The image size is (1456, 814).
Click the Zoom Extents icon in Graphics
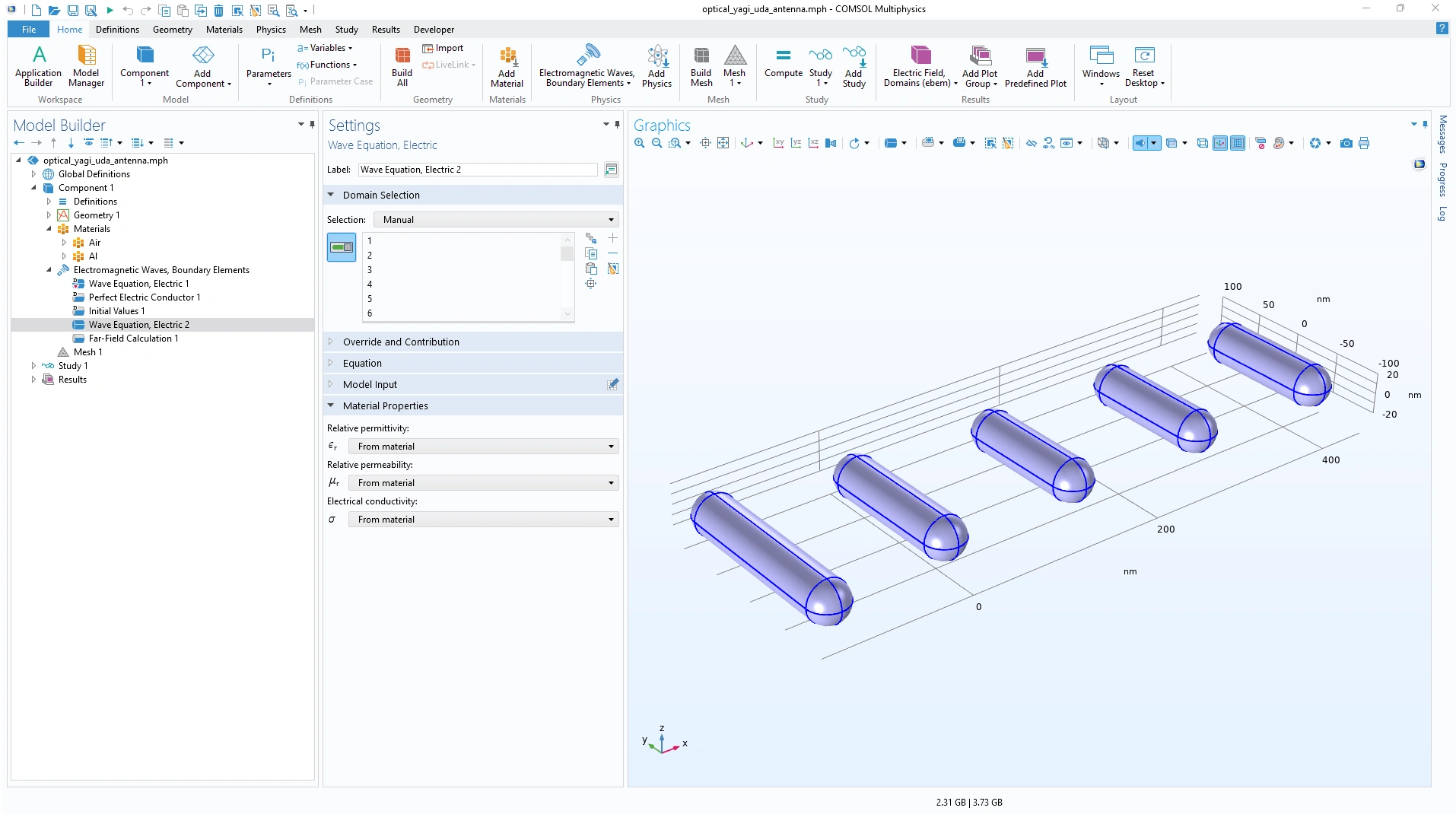click(x=723, y=143)
